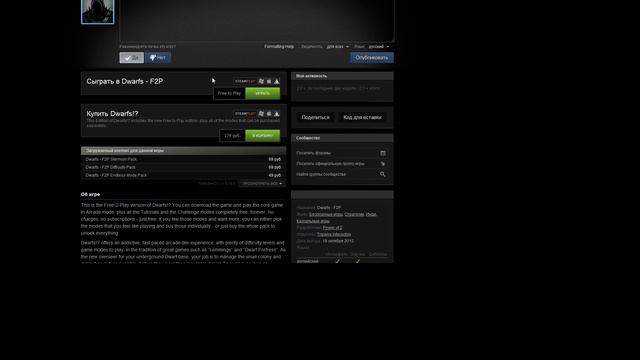640x360 pixels.
Task: Open the Tripwire Interactive publisher link
Action: click(x=333, y=234)
